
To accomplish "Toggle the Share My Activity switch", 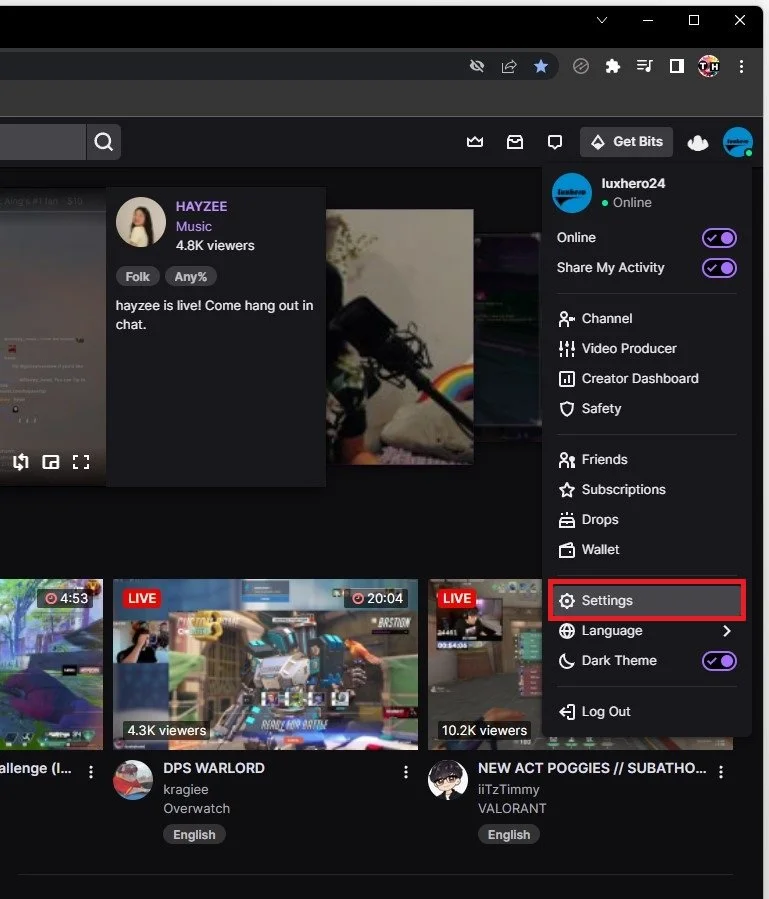I will 719,268.
